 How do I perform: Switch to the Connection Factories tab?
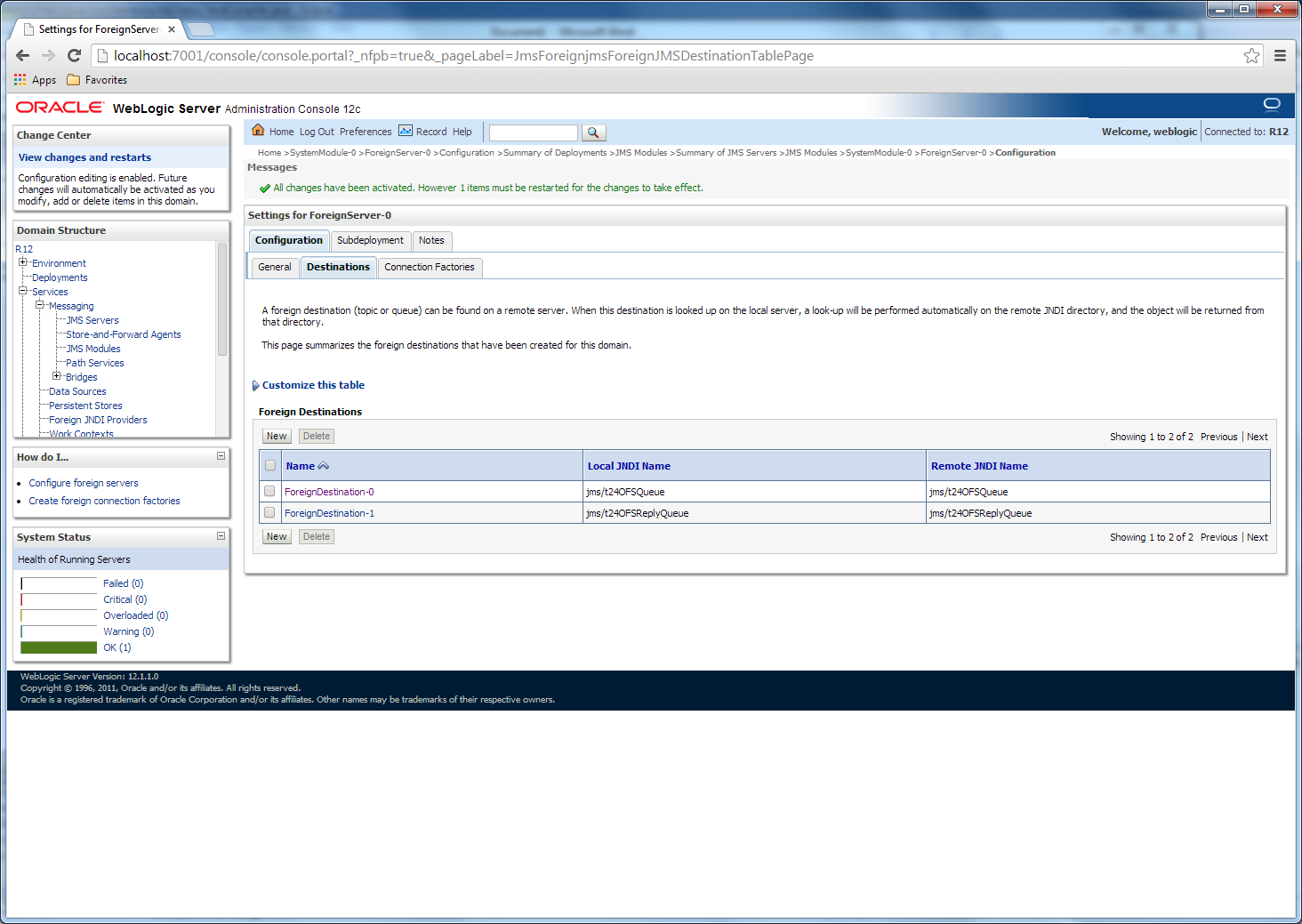[429, 267]
